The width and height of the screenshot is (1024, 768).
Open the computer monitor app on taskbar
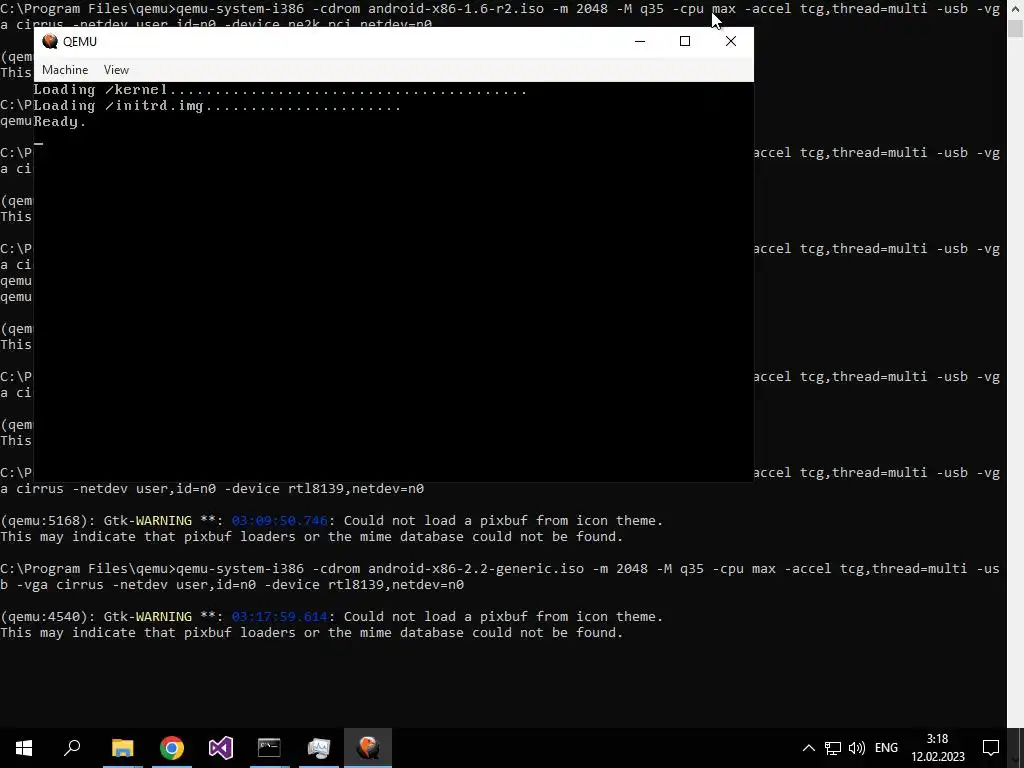pyautogui.click(x=319, y=748)
